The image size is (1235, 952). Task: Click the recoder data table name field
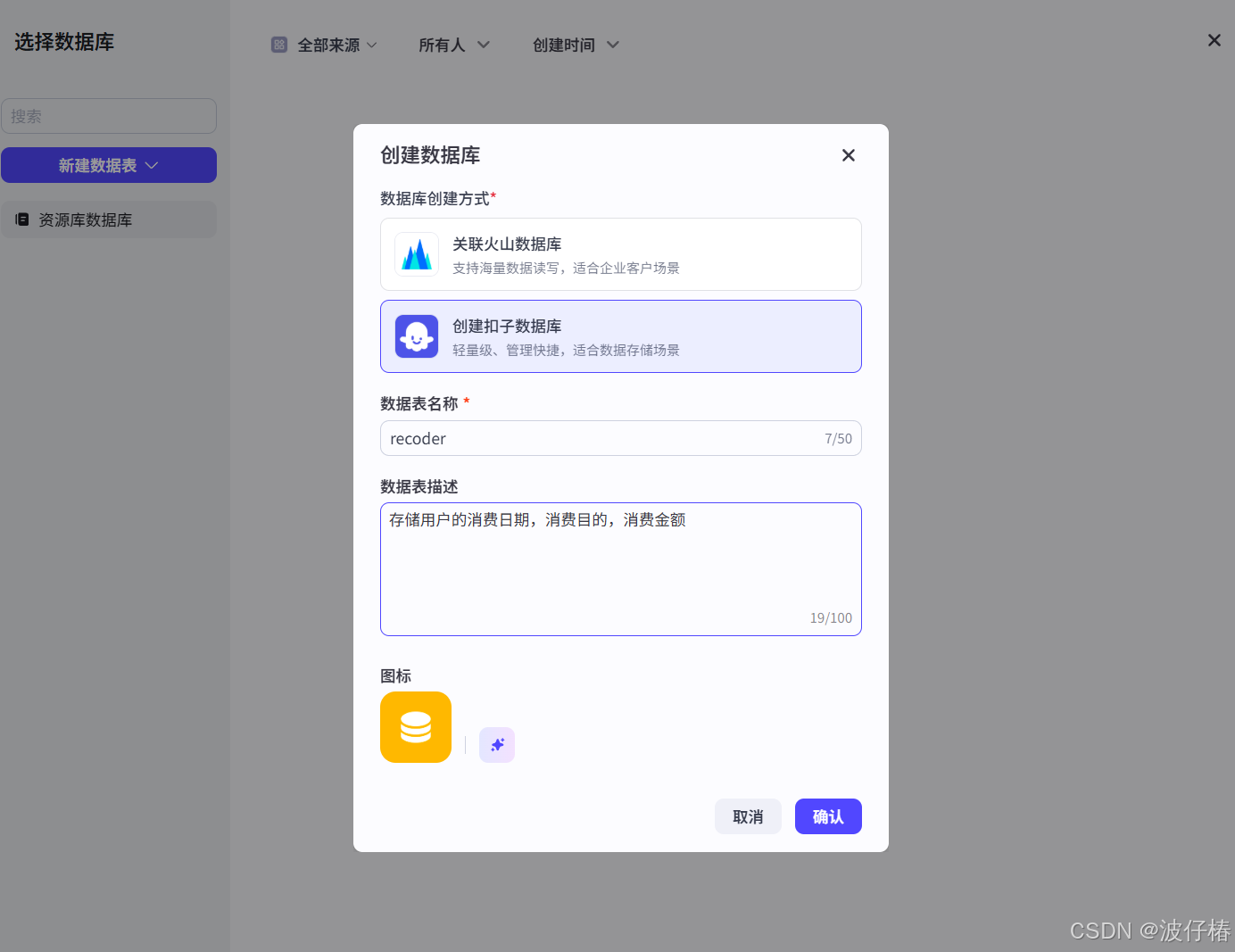(620, 438)
